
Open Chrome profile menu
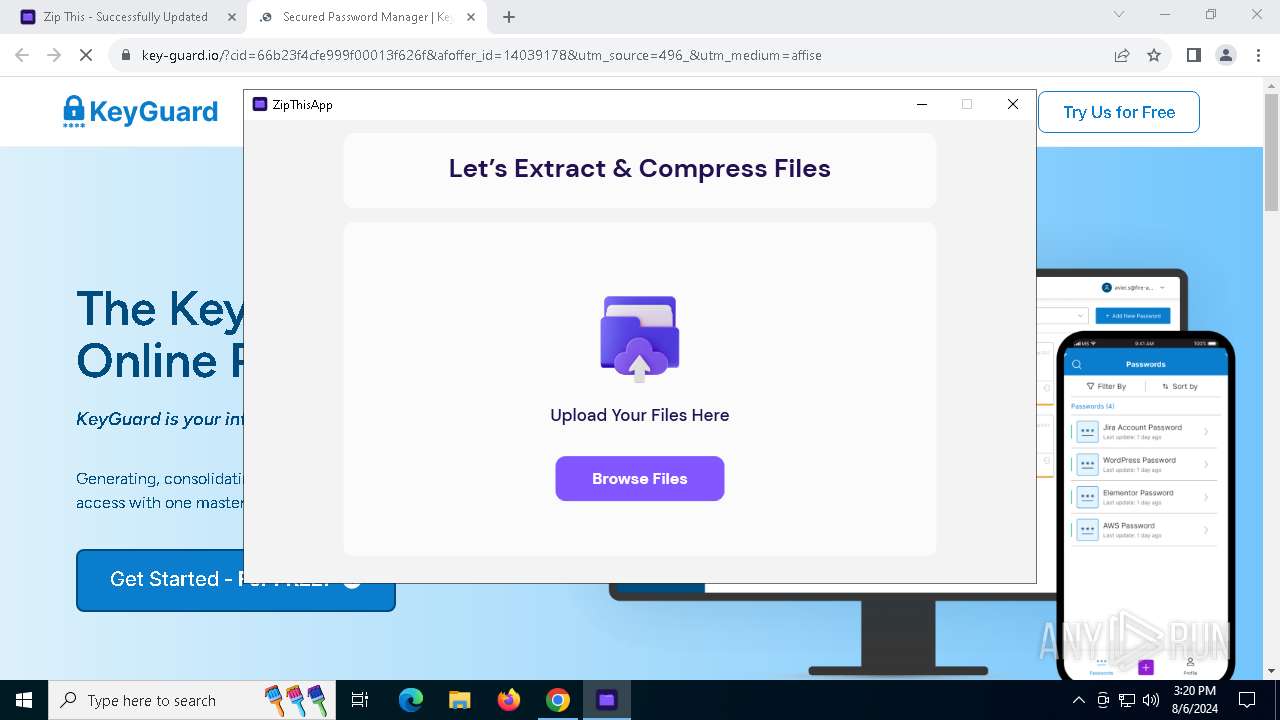coord(1226,55)
